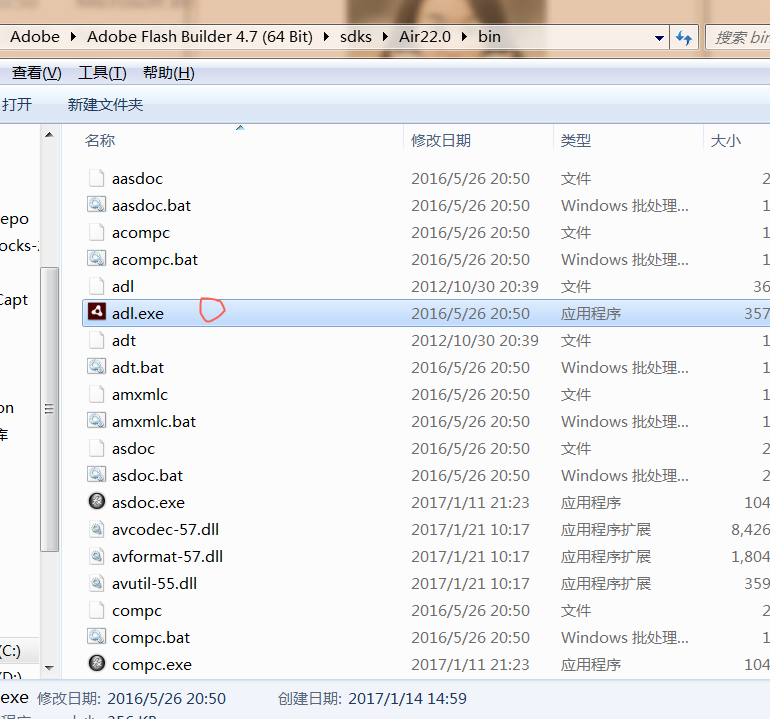Open the 查看(V) menu
This screenshot has height=719, width=770.
coord(36,73)
